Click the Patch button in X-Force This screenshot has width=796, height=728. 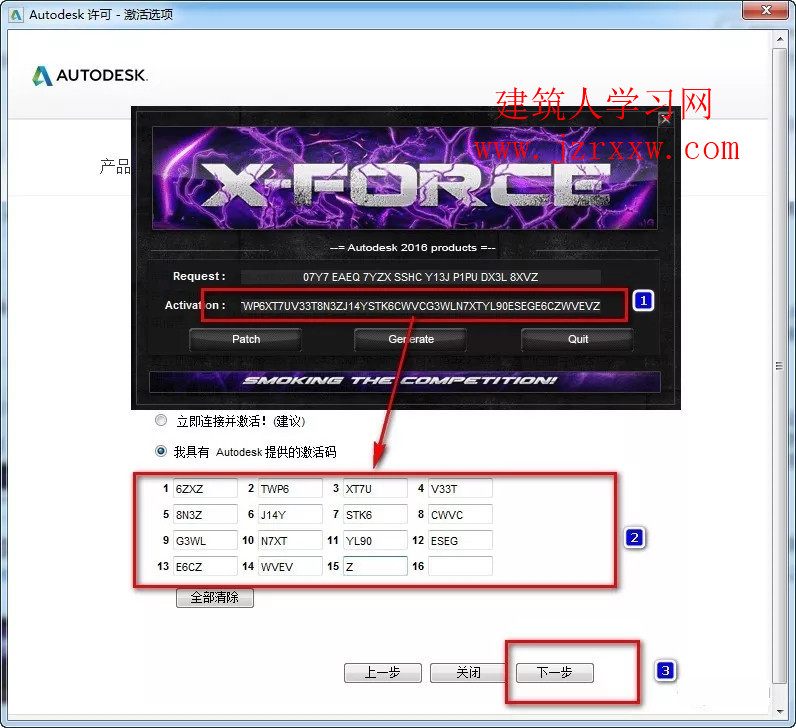coord(246,339)
